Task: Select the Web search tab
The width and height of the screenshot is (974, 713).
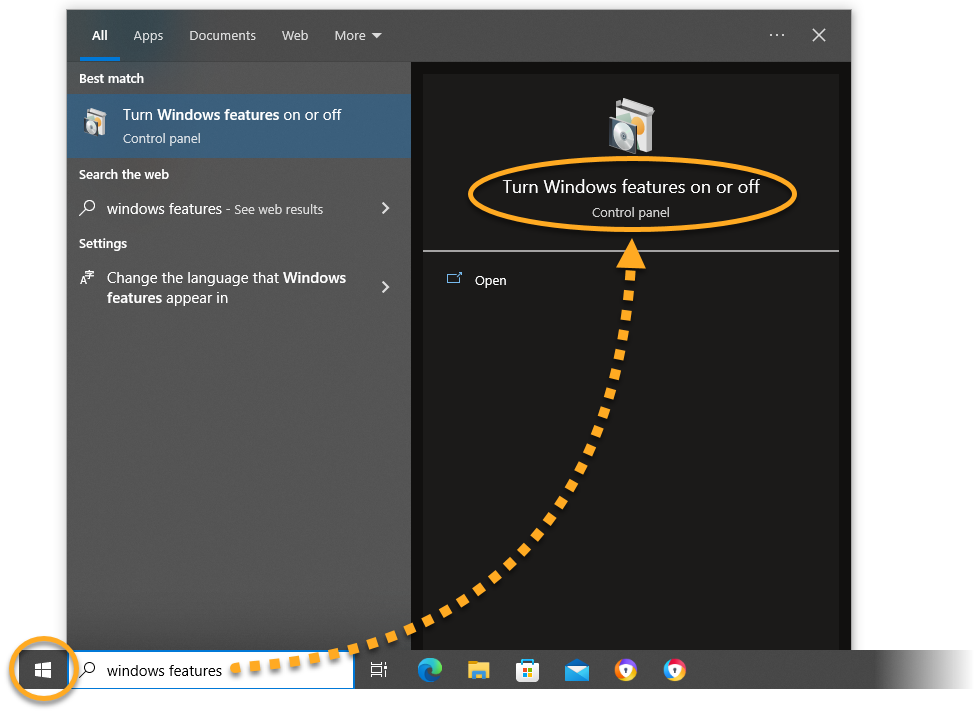Action: (295, 35)
